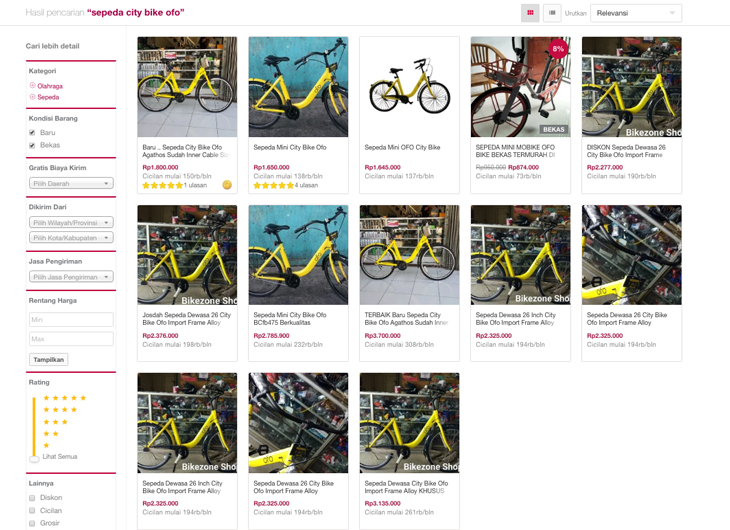Click the 8% discount badge
Viewport: 730px width, 530px height.
point(557,49)
